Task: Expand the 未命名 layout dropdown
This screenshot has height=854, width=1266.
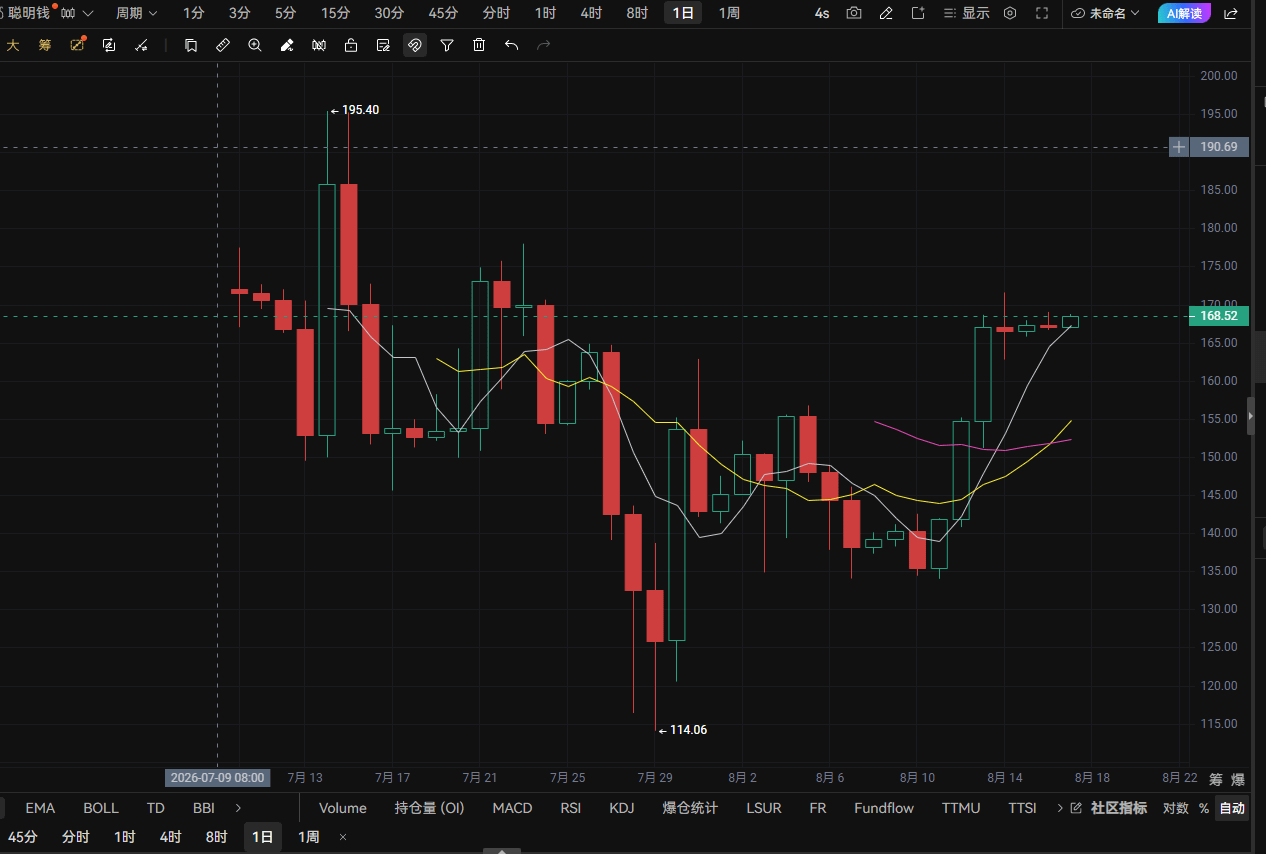Action: point(1105,13)
